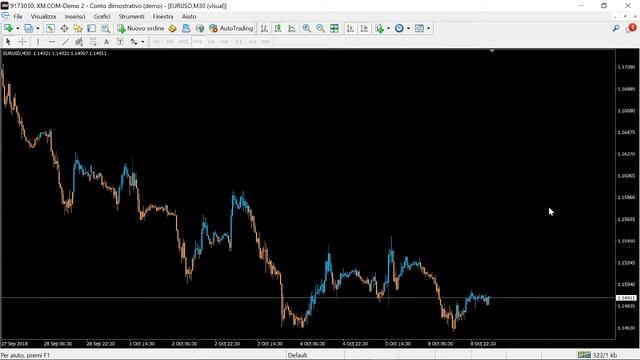Show the Navigator panel icon
Image resolution: width=640 pixels, height=360 pixels.
click(78, 28)
